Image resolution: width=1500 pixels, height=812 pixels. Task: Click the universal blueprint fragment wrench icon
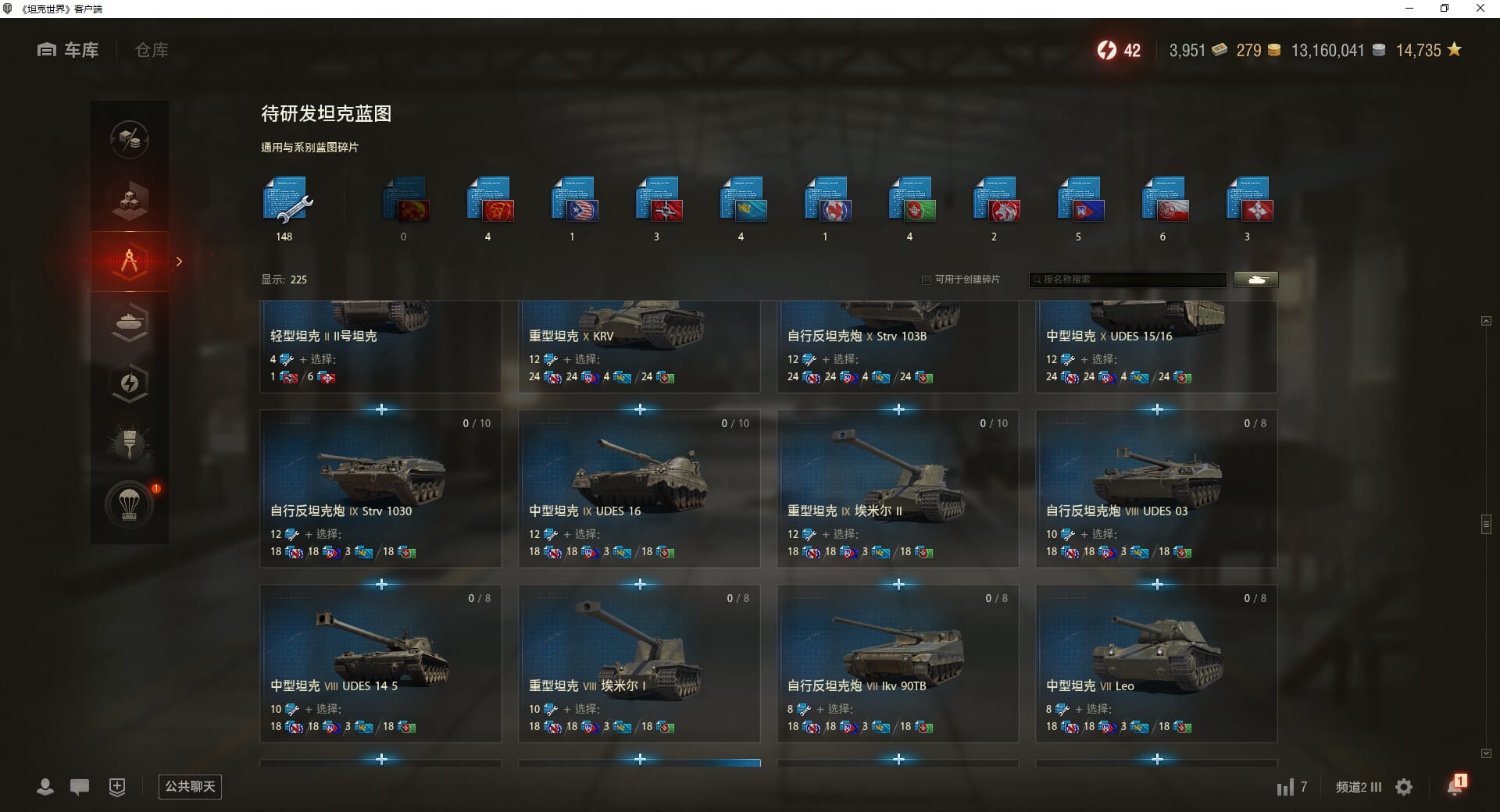(x=286, y=201)
